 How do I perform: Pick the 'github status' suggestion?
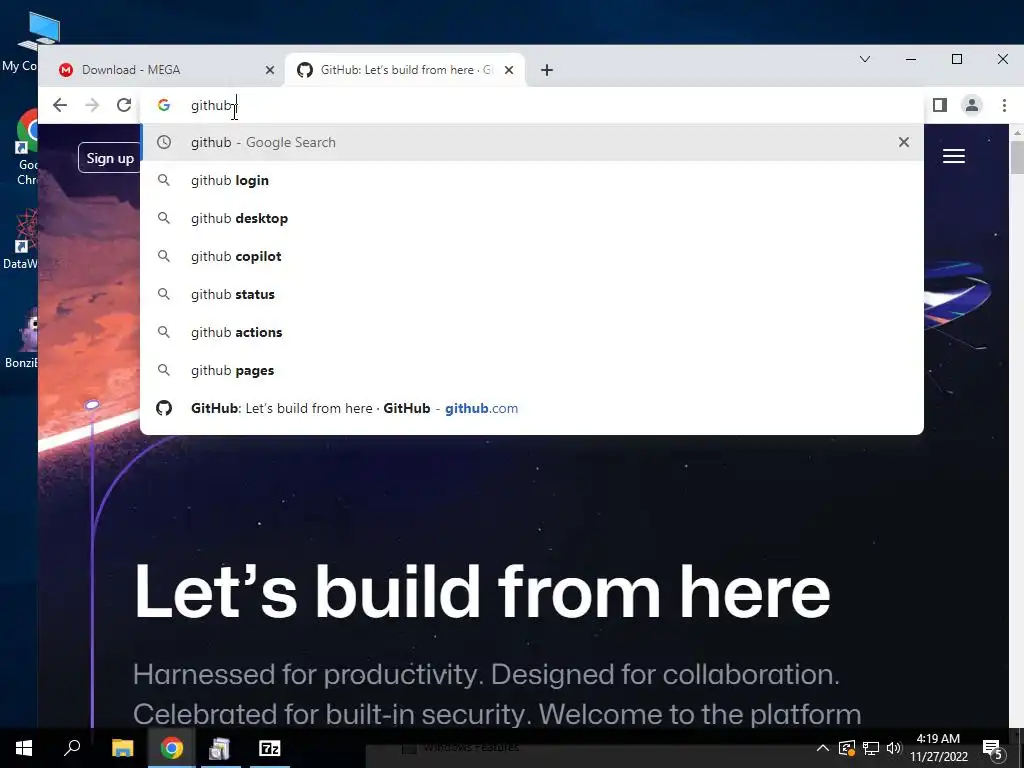click(532, 295)
